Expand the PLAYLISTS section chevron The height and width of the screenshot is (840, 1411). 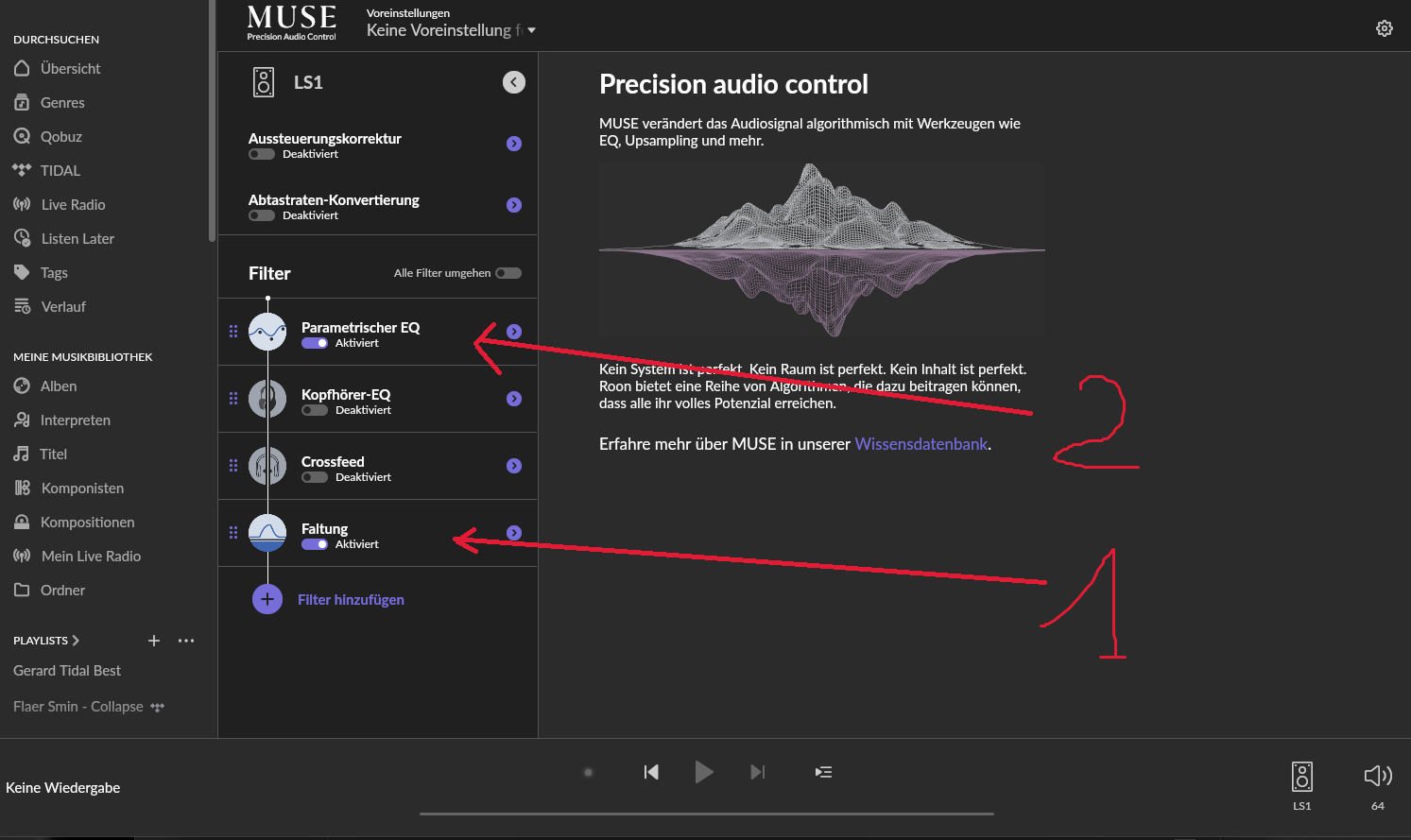76,641
